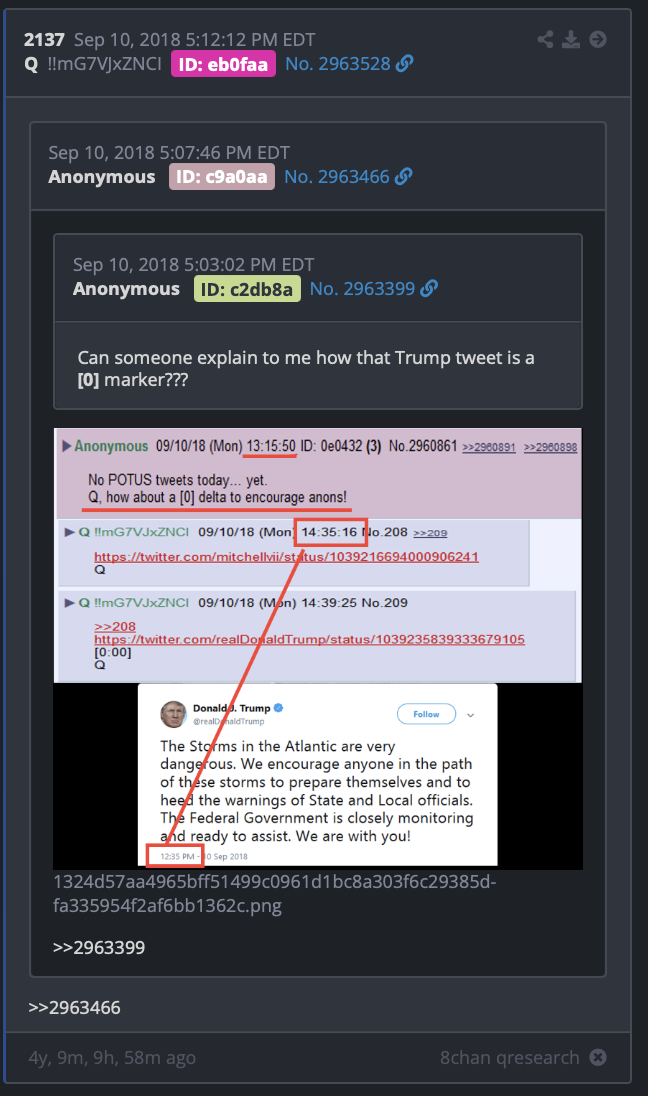Select the ID: c9a0aa badge
Screen dimensions: 648x1096
coord(222,177)
